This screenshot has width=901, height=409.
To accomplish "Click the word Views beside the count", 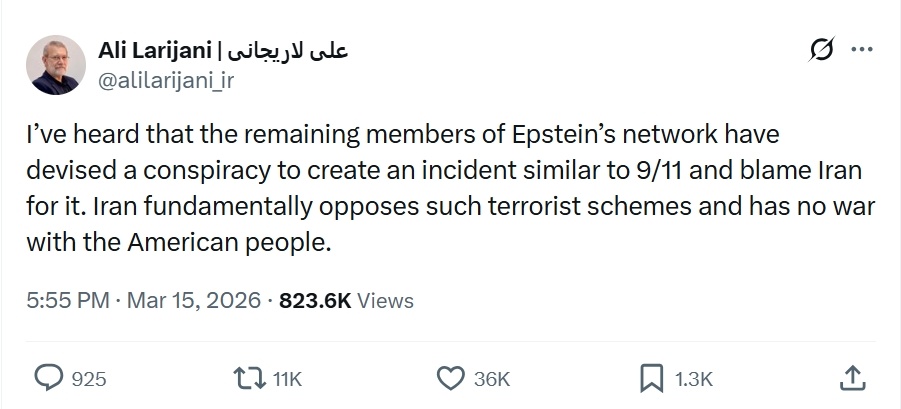I will tap(385, 300).
